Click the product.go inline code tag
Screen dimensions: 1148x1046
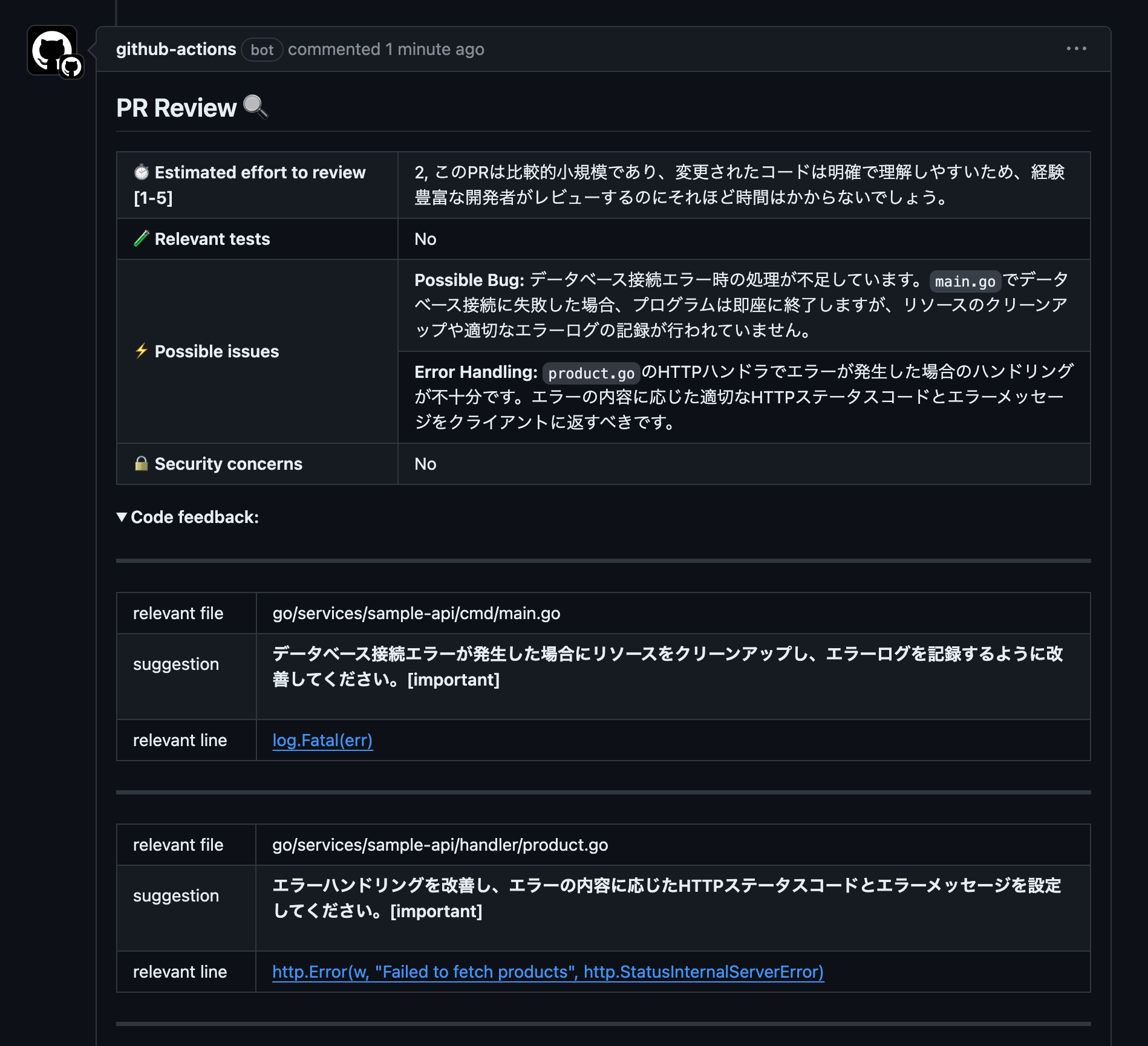(x=591, y=373)
